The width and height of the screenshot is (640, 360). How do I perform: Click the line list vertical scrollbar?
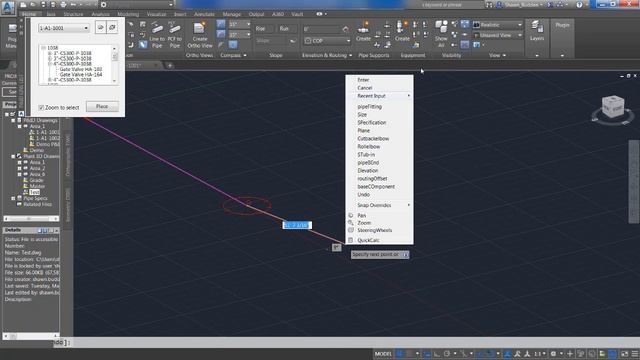click(115, 64)
